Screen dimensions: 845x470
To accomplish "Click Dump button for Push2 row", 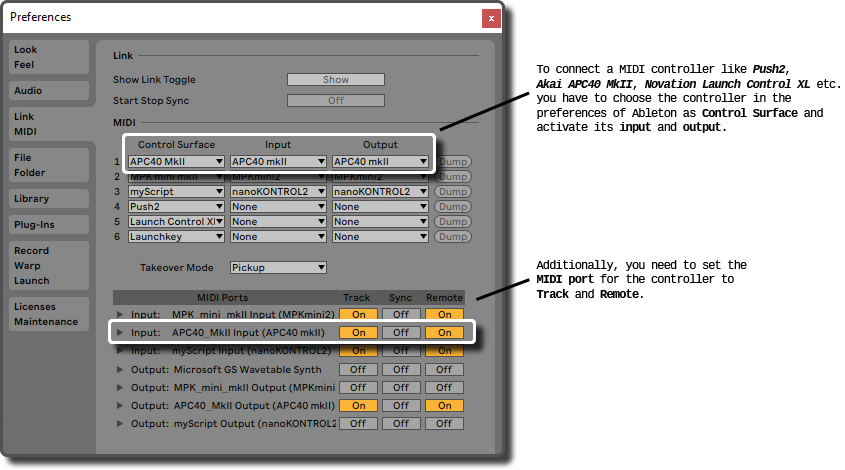I will point(453,206).
